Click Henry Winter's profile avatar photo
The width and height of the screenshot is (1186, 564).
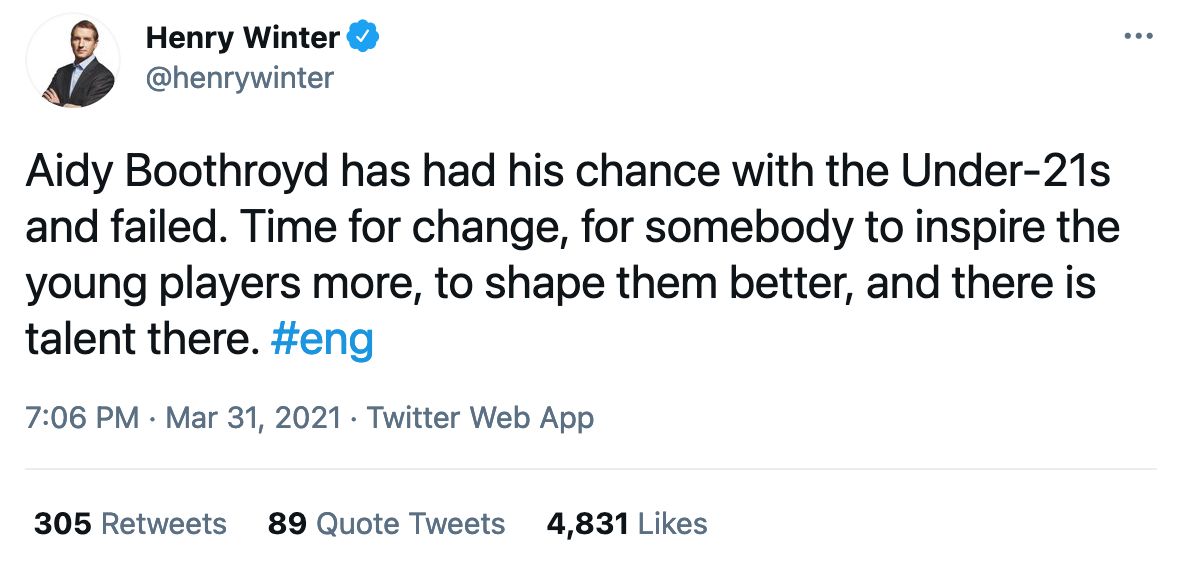click(x=72, y=62)
